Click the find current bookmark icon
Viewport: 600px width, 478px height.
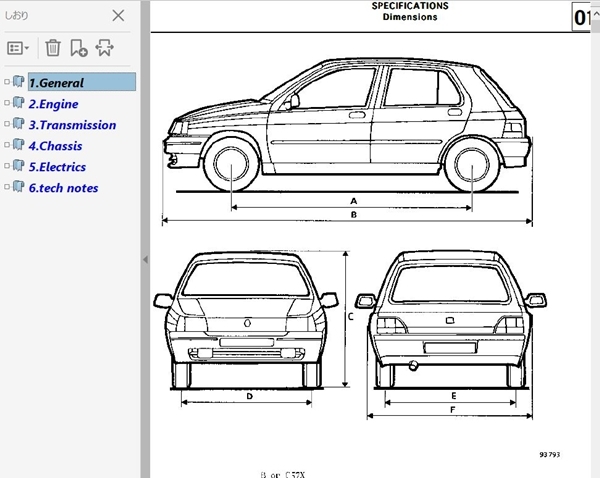point(104,48)
